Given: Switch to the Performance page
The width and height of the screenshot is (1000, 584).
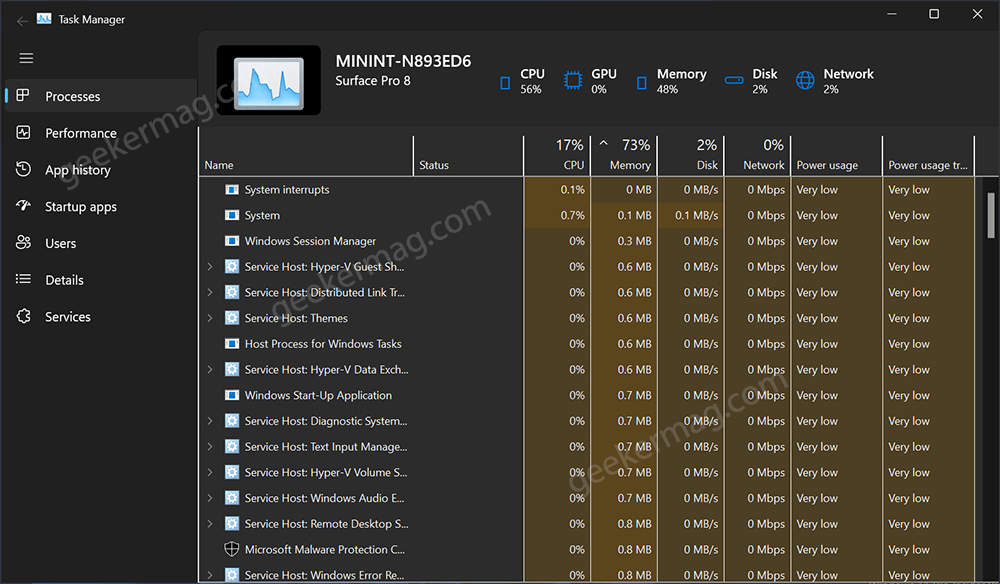Looking at the screenshot, I should click(101, 133).
